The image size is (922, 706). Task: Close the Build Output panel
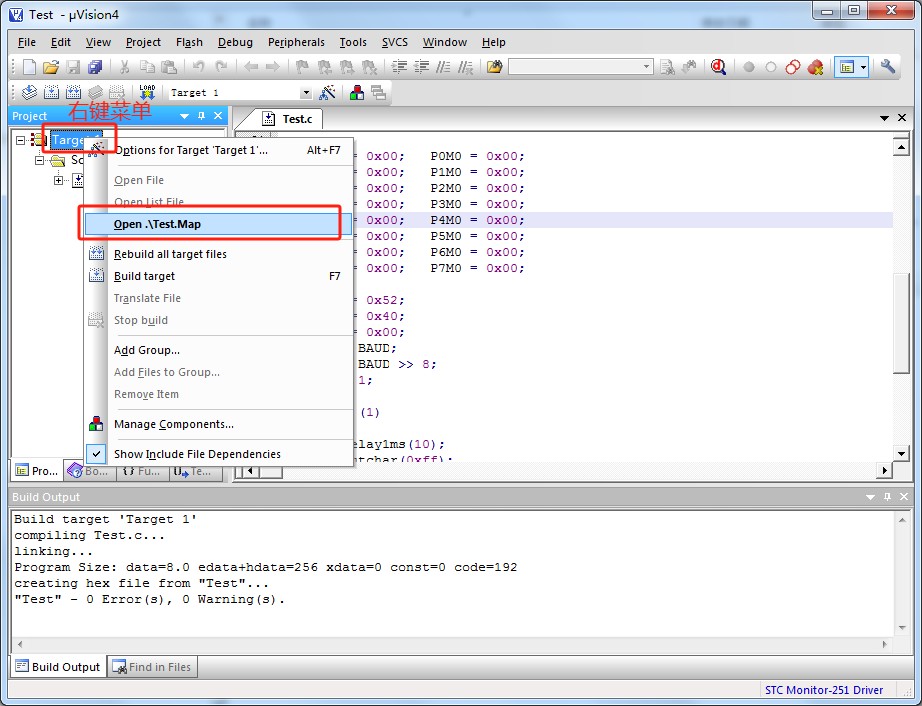(904, 497)
